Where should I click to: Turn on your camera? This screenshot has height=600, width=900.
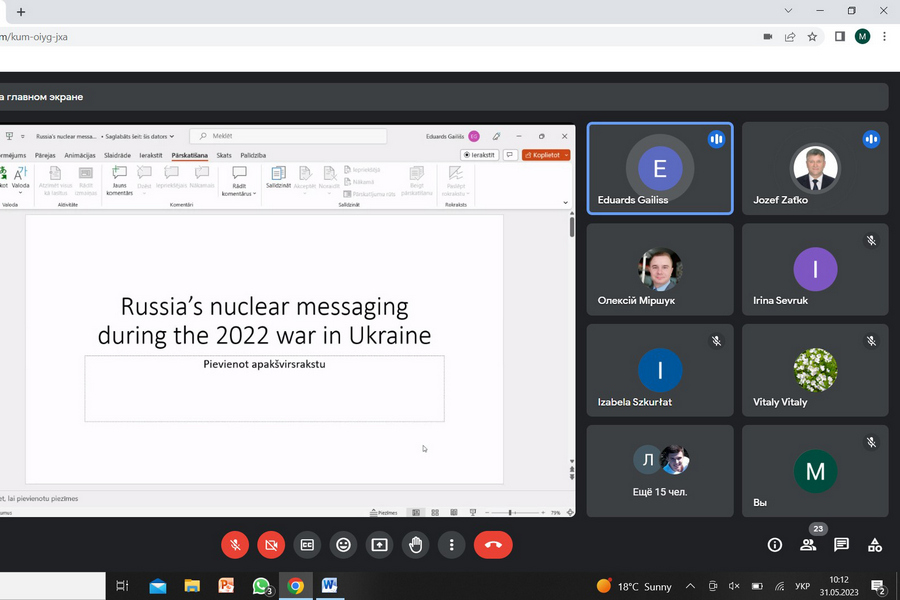(271, 545)
